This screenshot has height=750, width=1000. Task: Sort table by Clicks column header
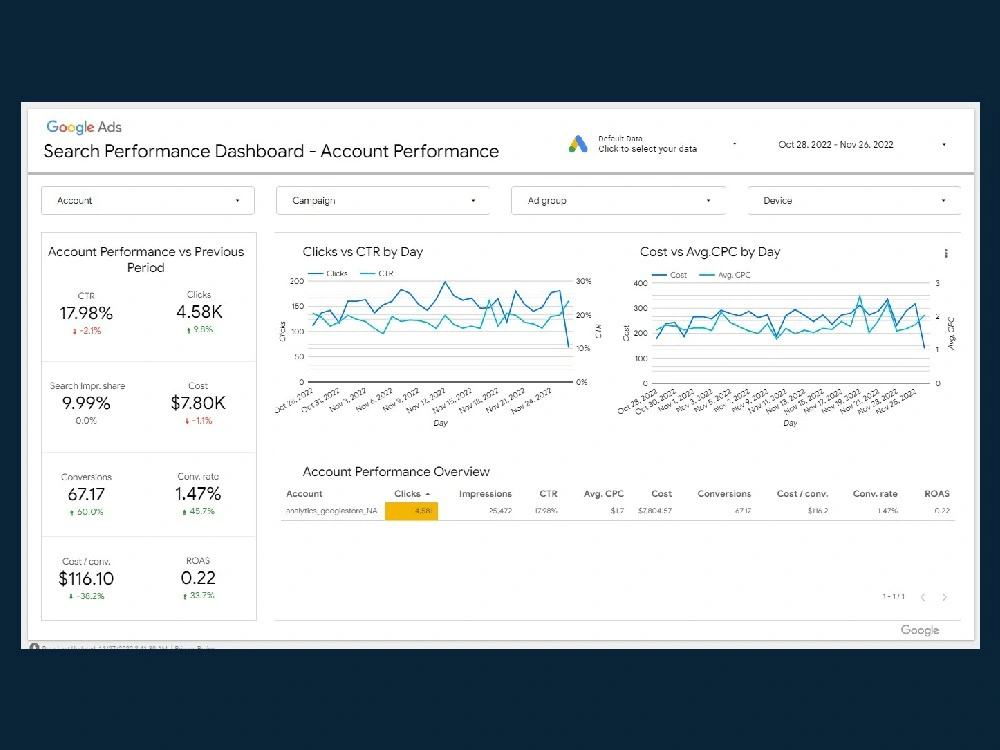tap(411, 494)
